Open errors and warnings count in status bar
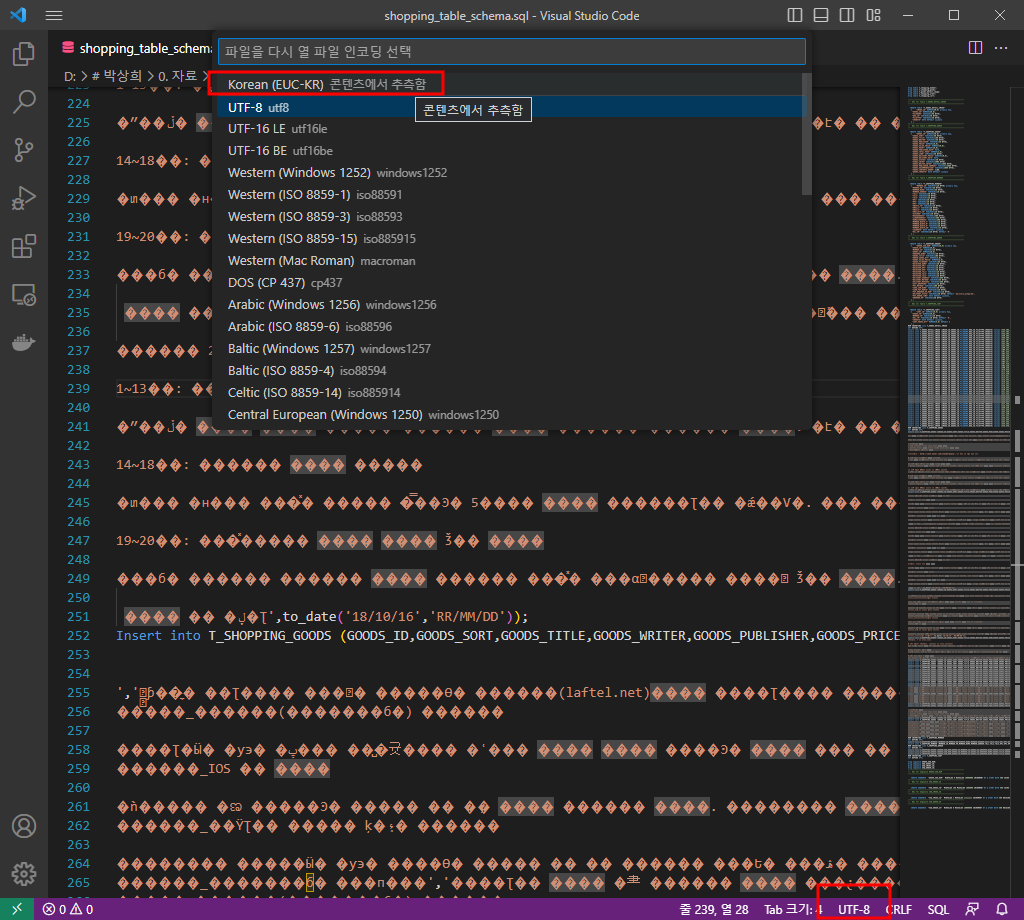 coord(68,909)
